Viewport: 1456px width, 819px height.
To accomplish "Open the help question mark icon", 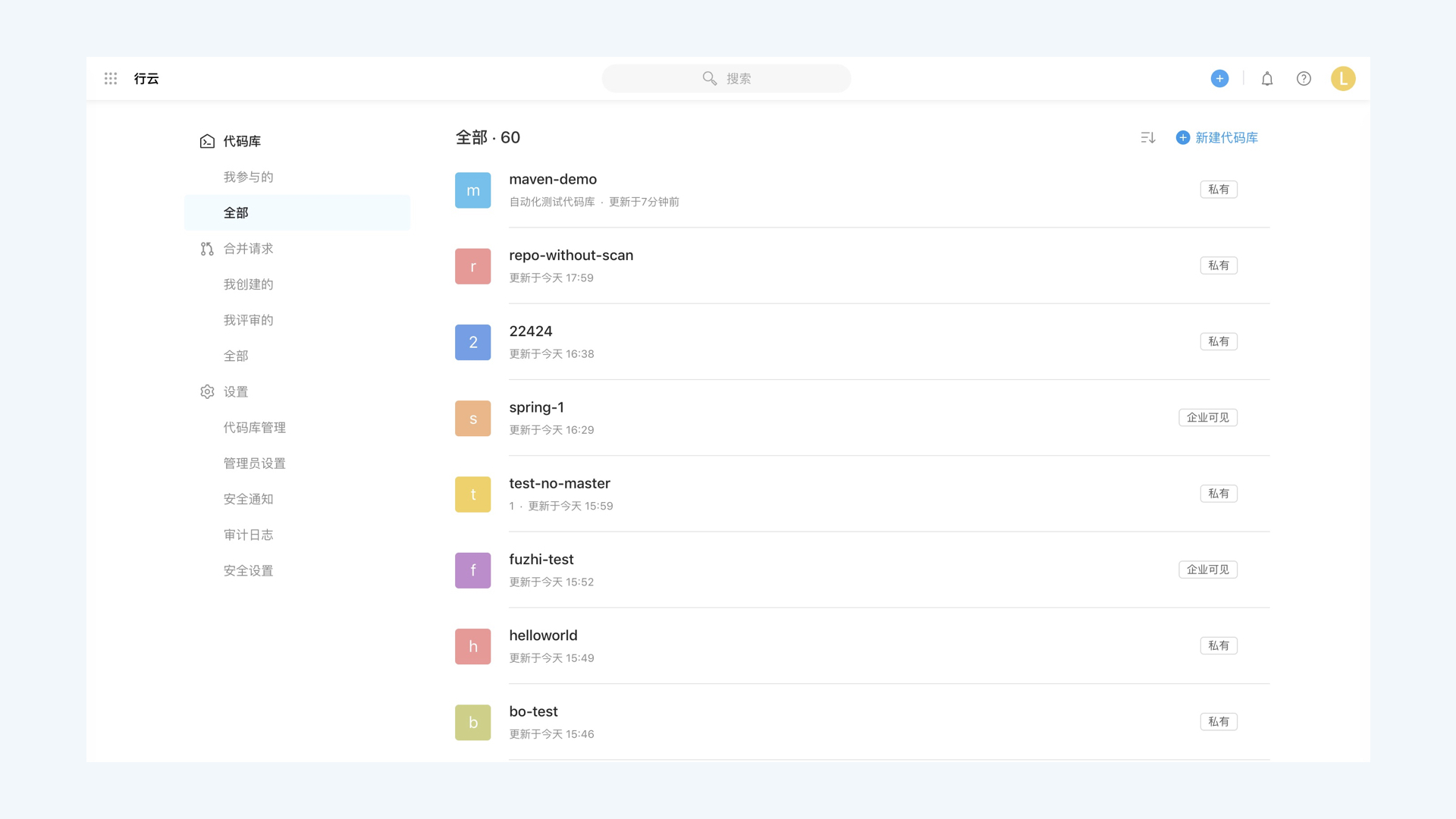I will click(x=1304, y=78).
